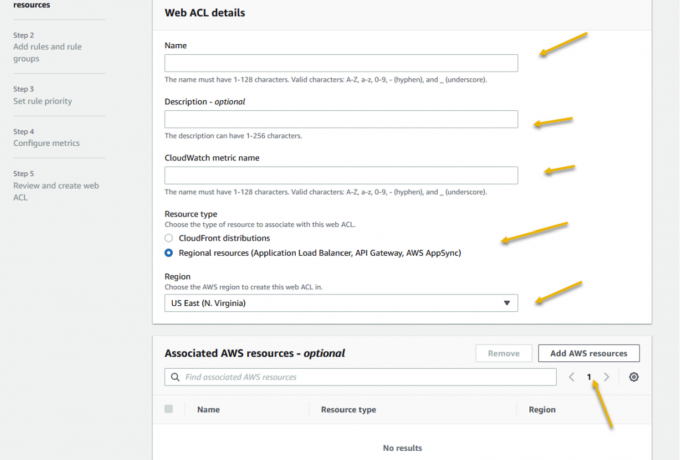Click the search magnifier icon

click(176, 377)
